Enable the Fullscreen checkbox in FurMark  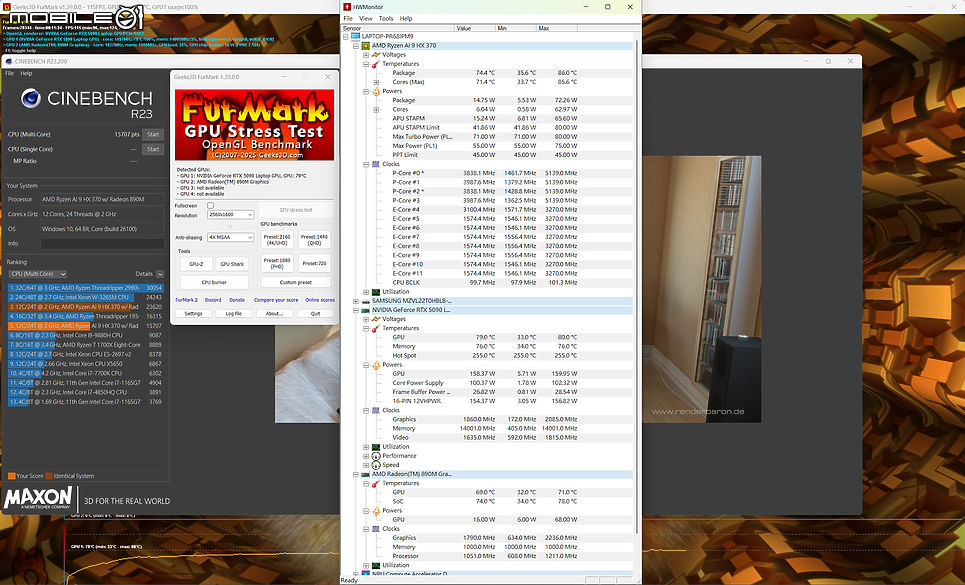click(210, 205)
